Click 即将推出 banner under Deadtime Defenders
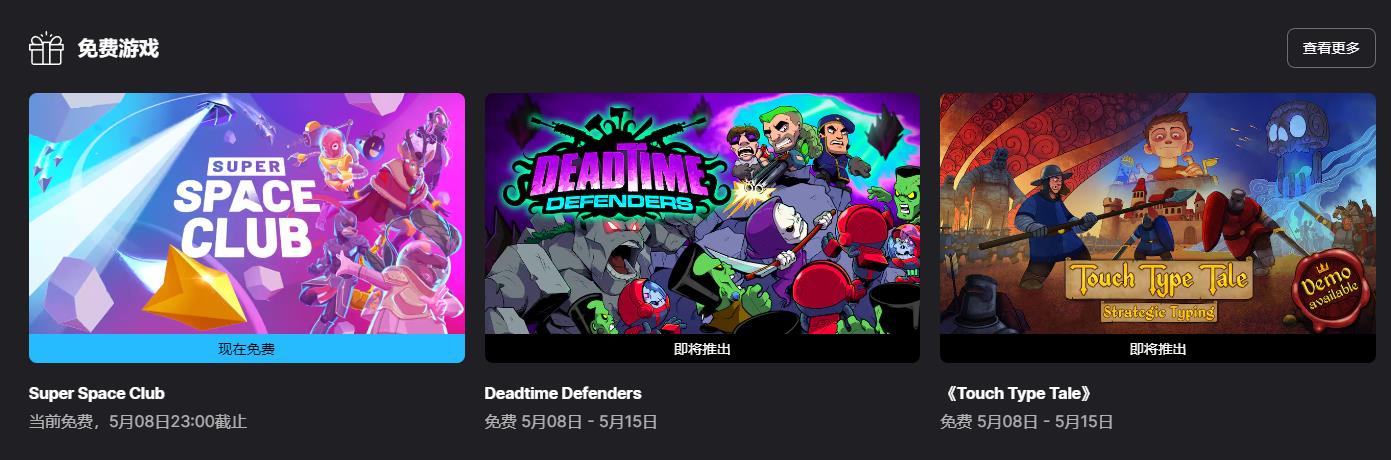This screenshot has width=1391, height=460. [x=702, y=349]
